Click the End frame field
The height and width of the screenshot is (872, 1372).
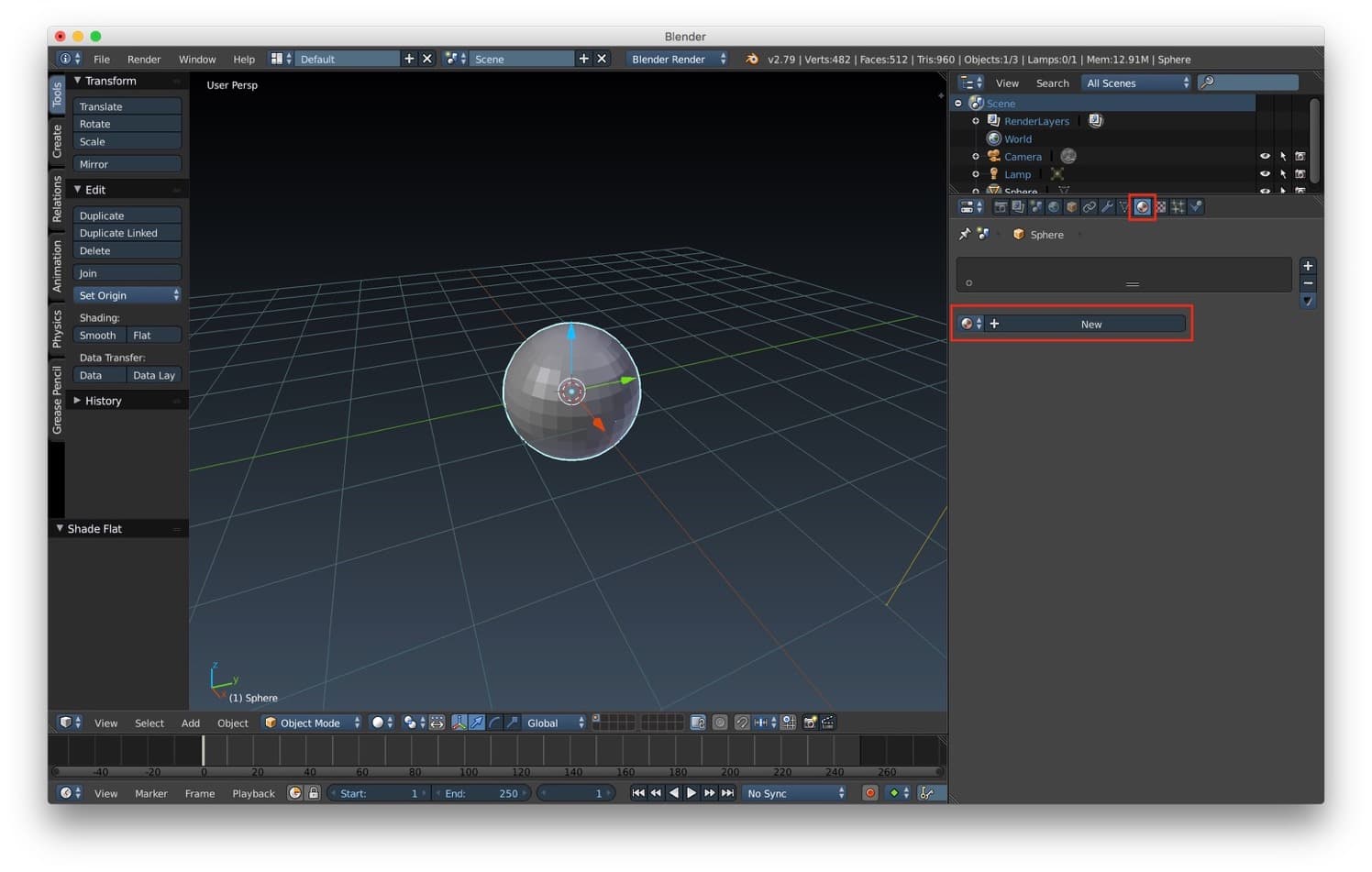coord(481,793)
